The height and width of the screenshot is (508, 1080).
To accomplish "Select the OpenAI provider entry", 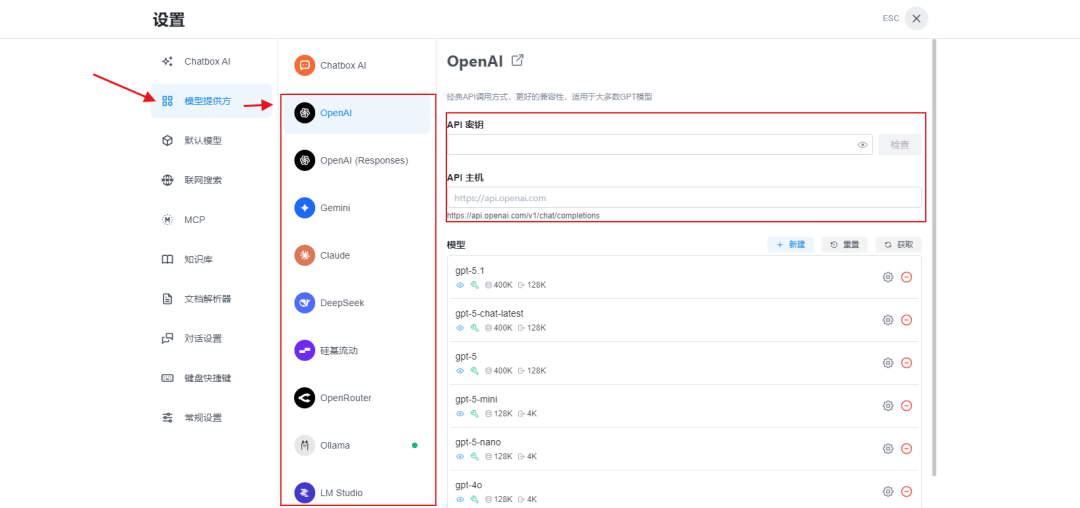I will coord(357,113).
